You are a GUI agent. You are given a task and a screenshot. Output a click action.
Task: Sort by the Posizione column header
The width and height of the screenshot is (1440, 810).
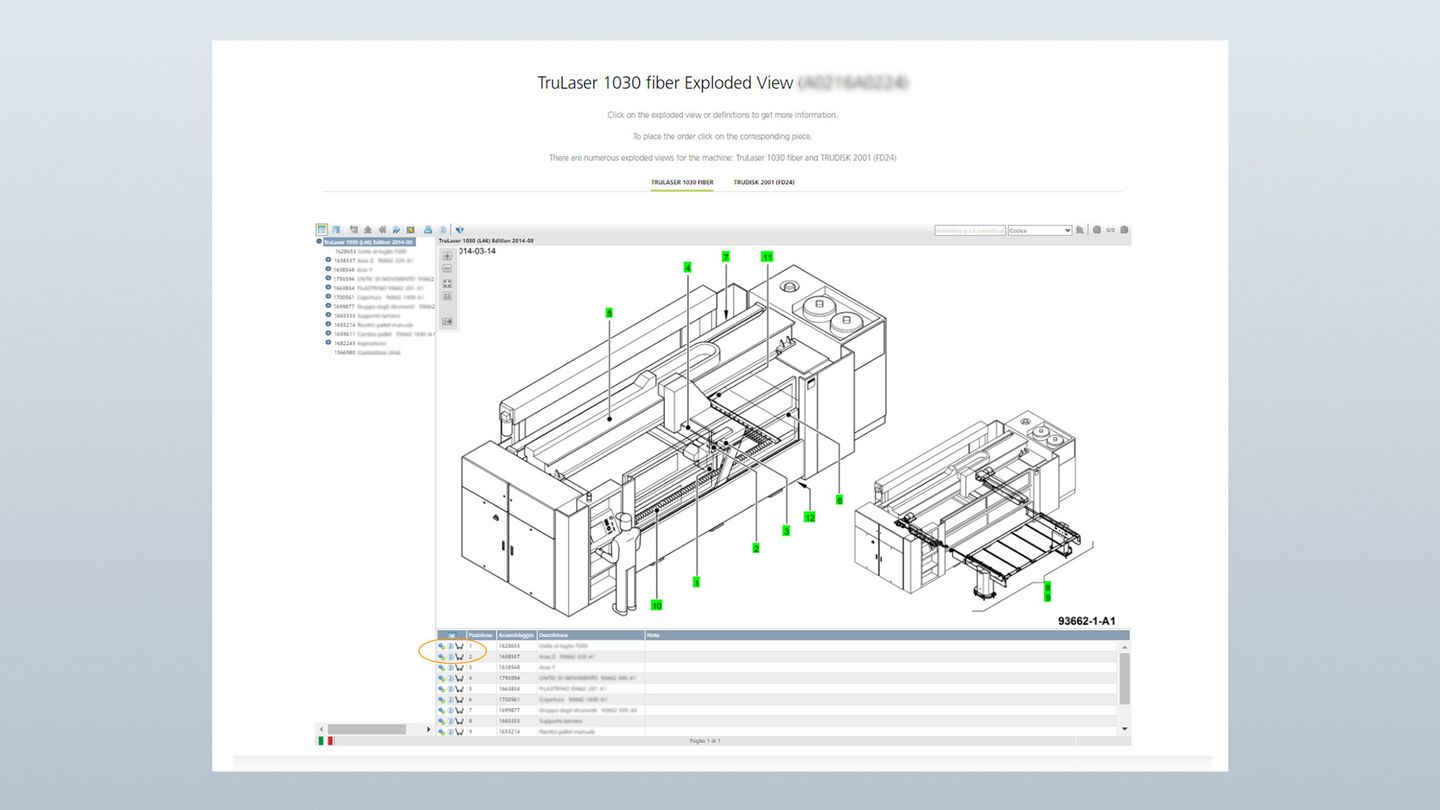point(481,635)
